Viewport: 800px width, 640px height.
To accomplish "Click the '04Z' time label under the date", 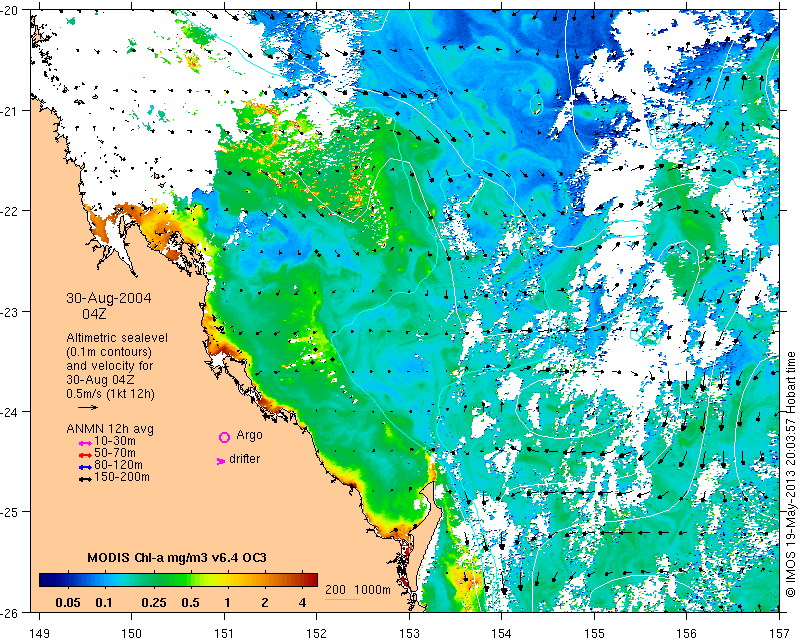I will pos(94,313).
